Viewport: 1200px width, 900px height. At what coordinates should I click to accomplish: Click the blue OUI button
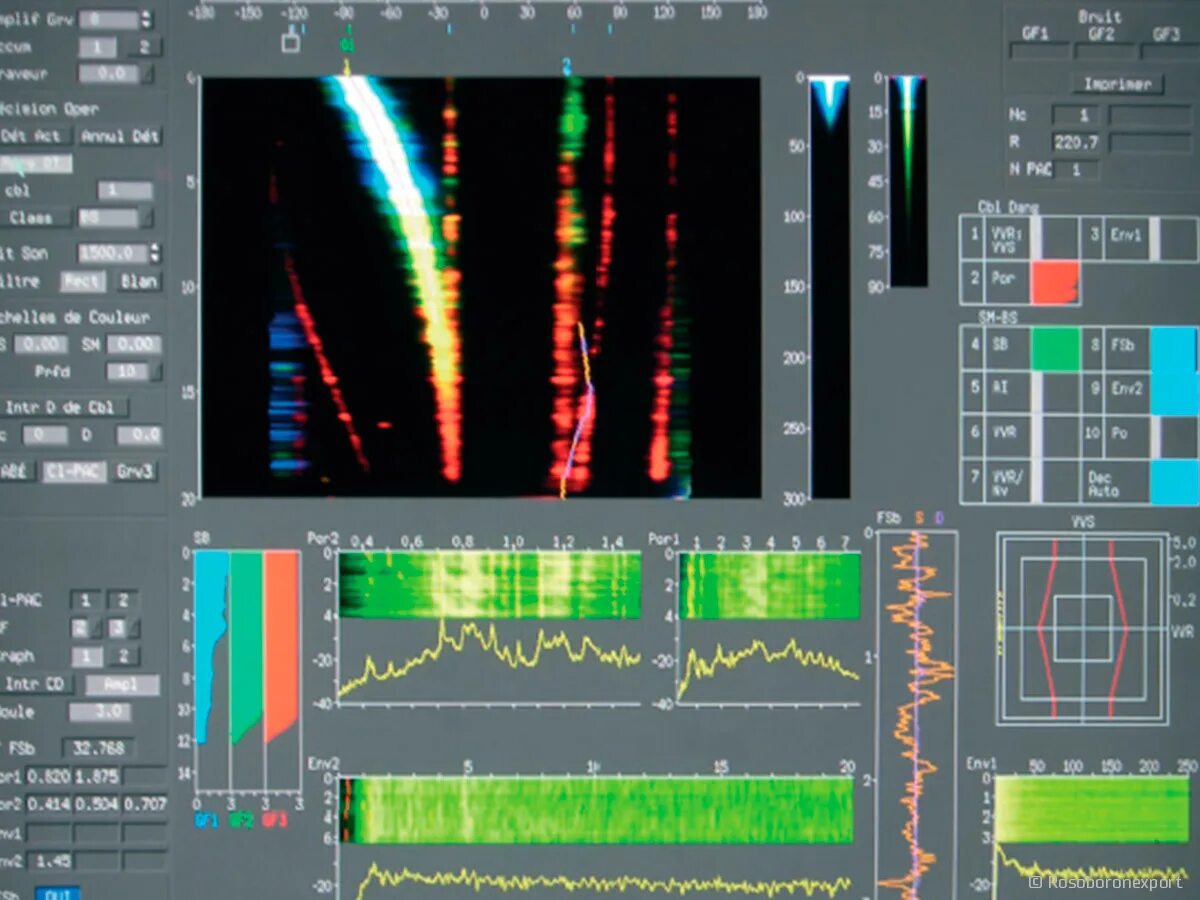pyautogui.click(x=58, y=893)
